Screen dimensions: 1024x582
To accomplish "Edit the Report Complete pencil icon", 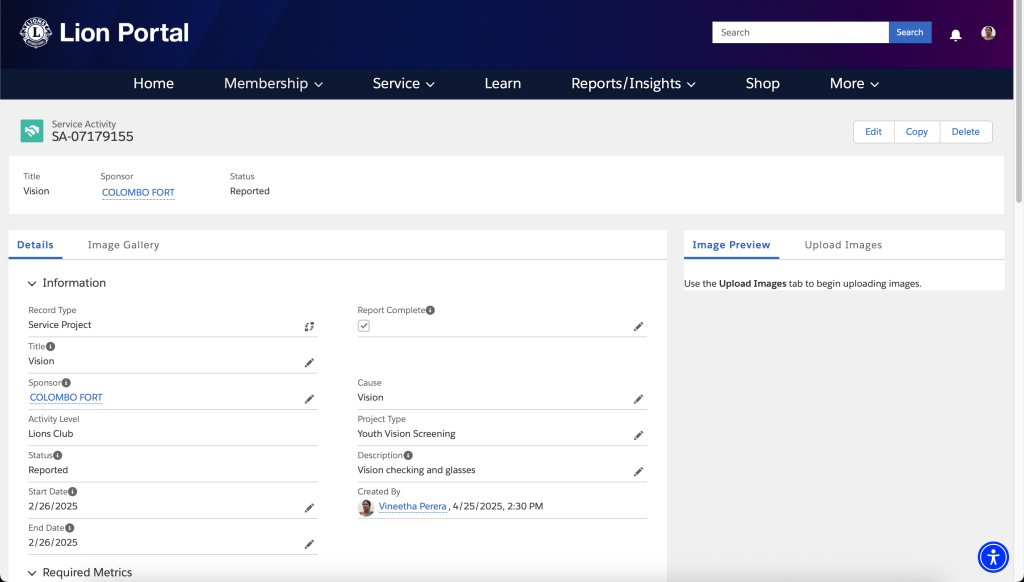I will tap(639, 327).
